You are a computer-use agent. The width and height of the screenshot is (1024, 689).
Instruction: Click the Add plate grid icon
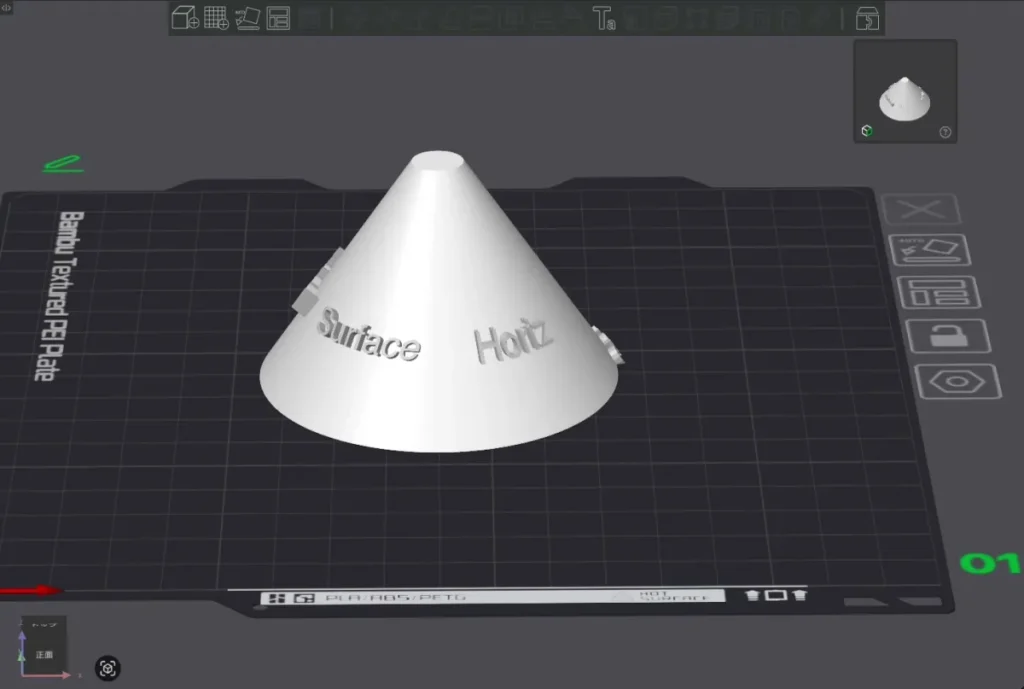click(x=216, y=18)
